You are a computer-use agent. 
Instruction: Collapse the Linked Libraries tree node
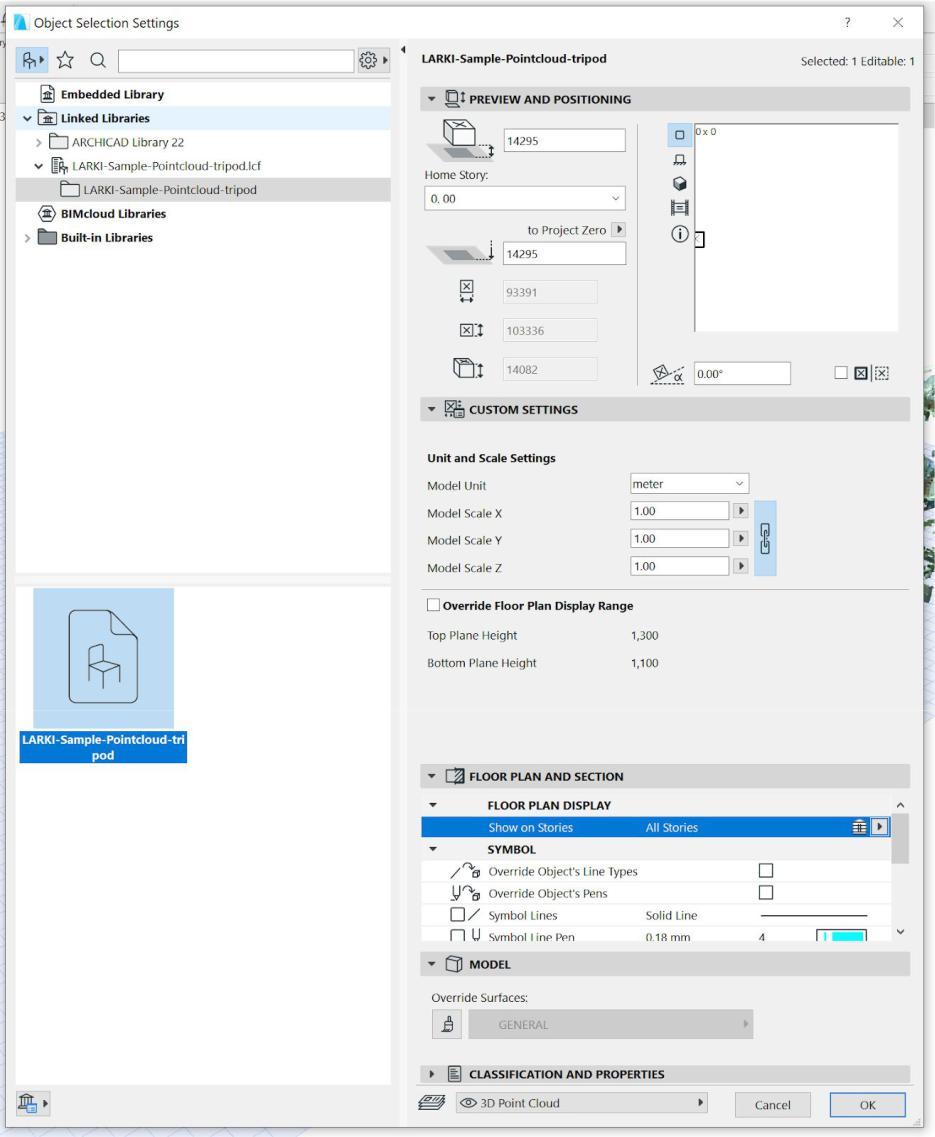click(28, 118)
